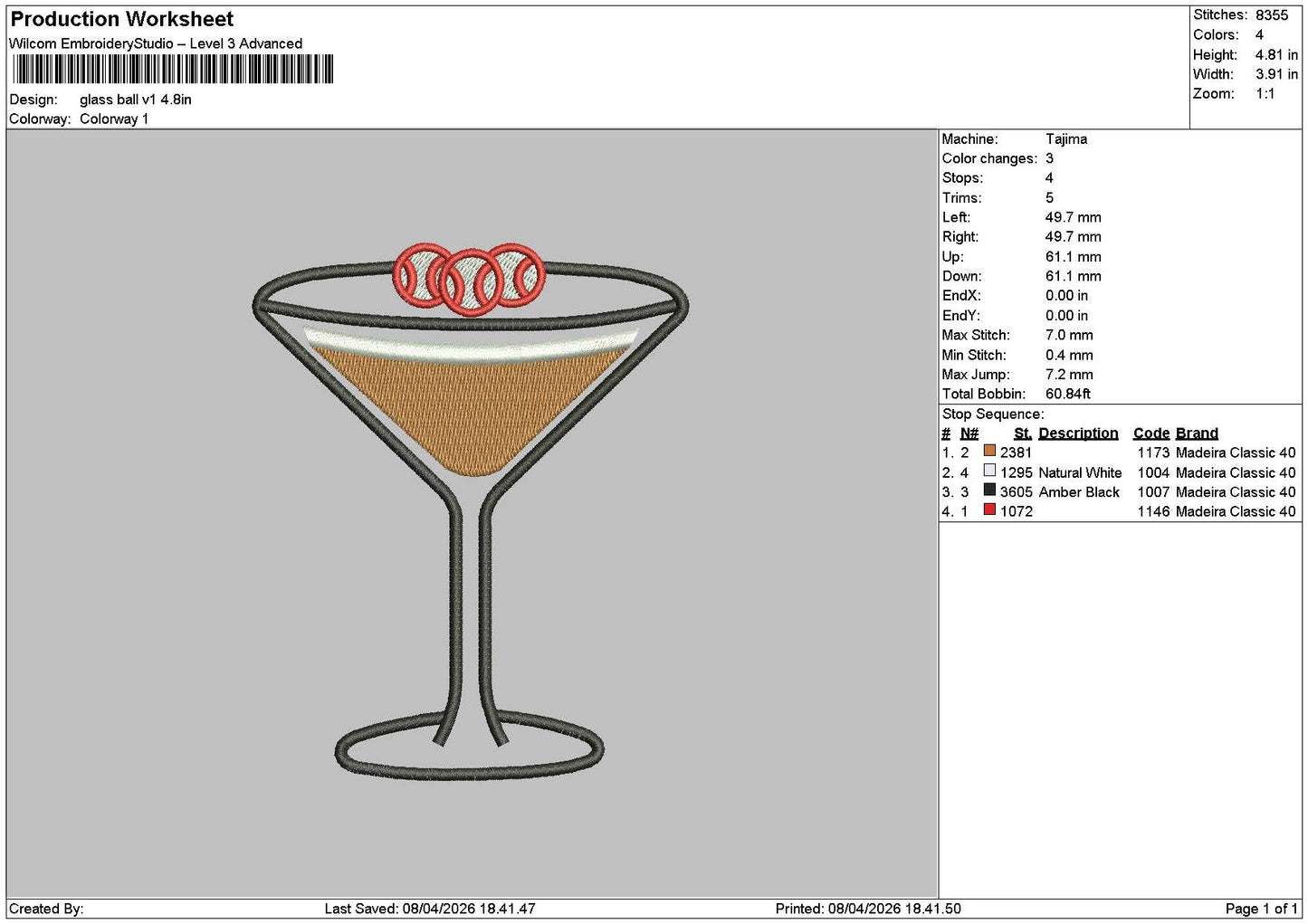Click the 'Printed' timestamp in footer

click(868, 909)
